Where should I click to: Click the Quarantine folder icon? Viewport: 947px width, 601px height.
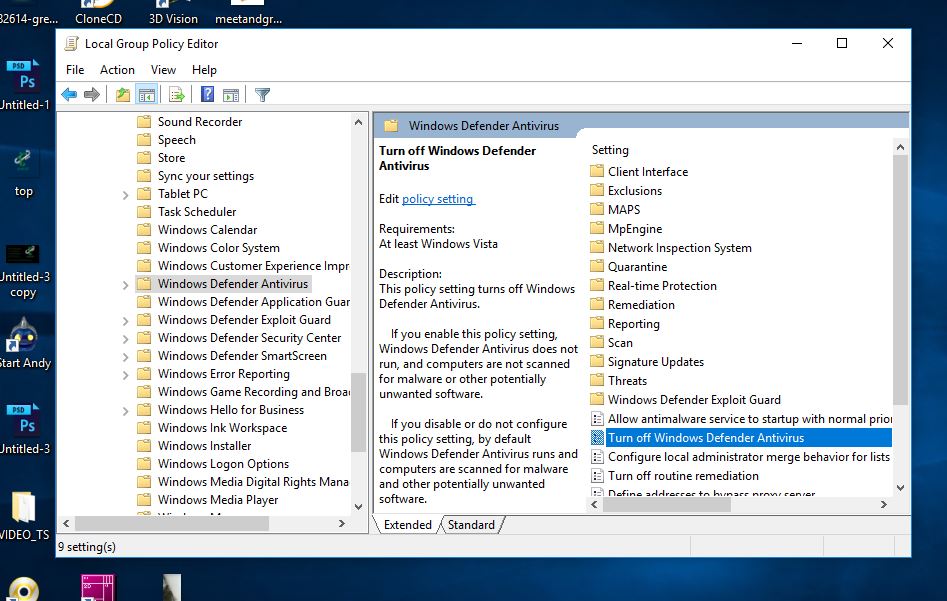597,266
